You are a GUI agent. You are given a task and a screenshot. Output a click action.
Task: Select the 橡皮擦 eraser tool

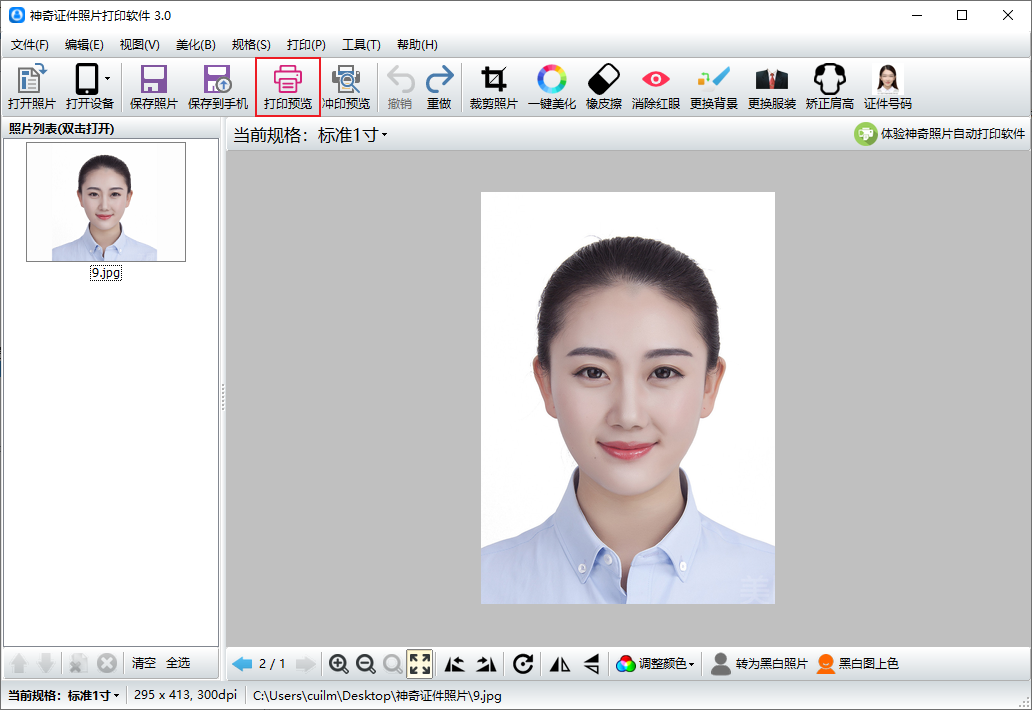(x=603, y=80)
